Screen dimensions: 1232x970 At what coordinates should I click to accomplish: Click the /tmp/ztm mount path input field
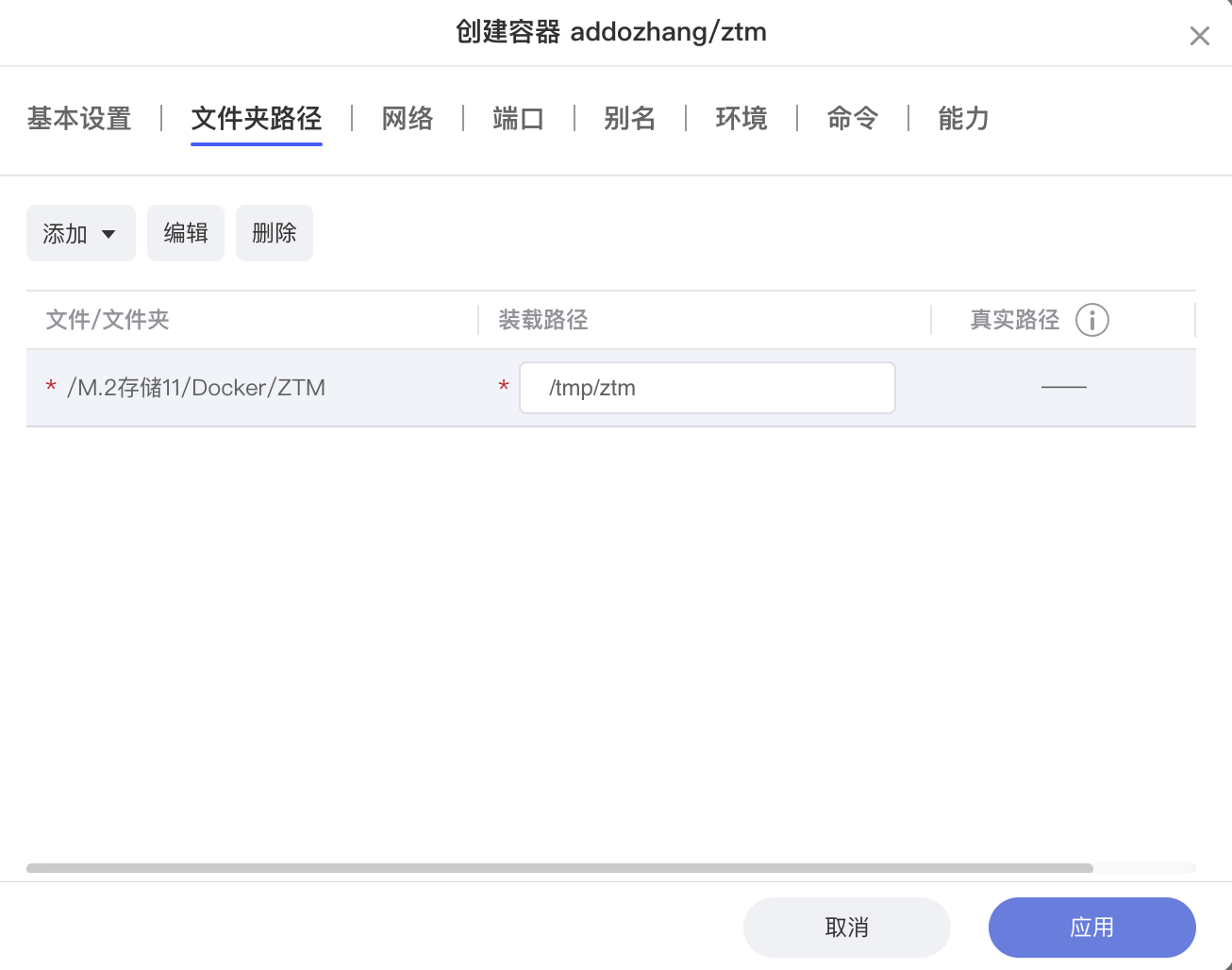click(x=707, y=388)
